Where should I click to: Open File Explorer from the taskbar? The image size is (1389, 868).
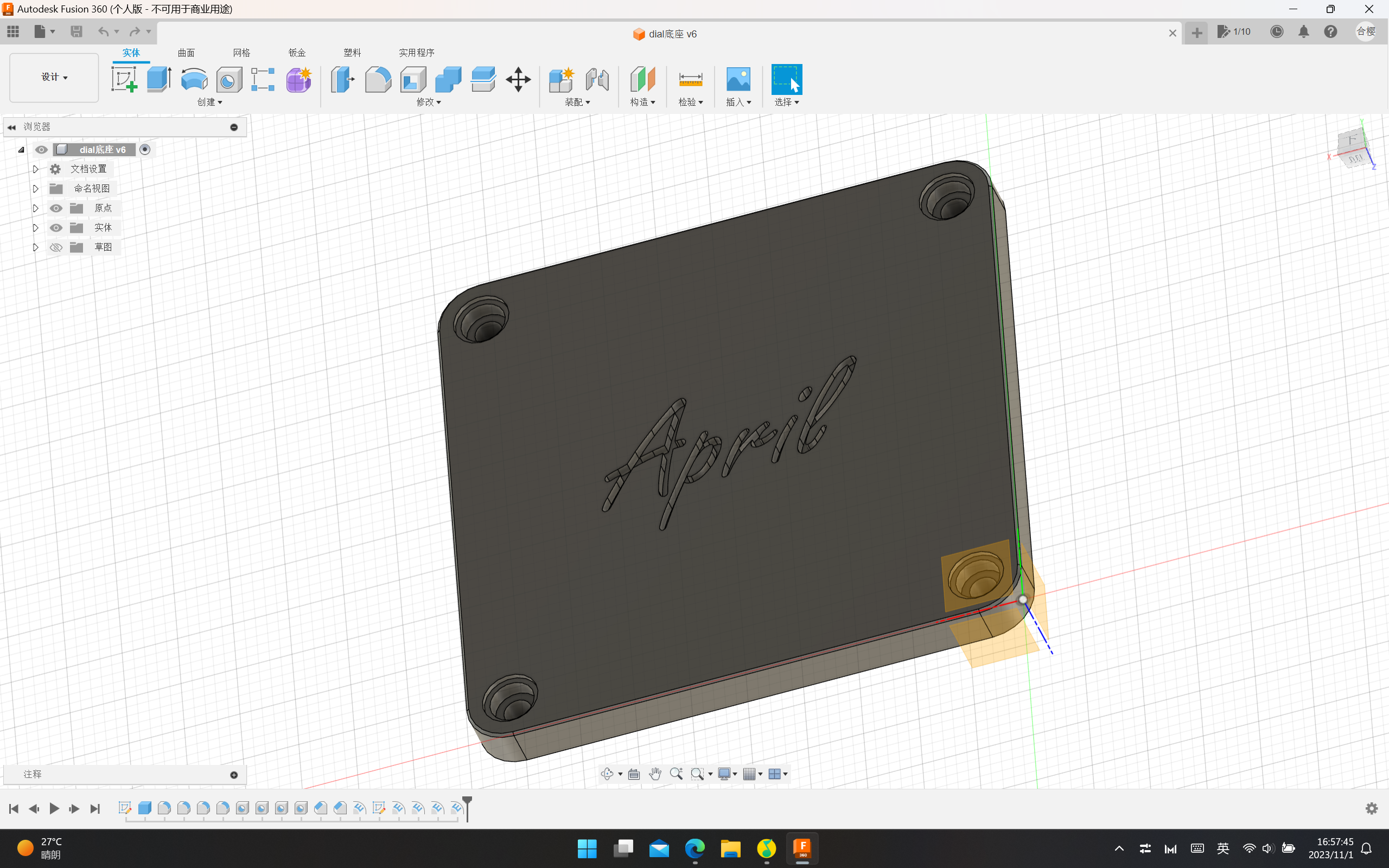[x=730, y=848]
